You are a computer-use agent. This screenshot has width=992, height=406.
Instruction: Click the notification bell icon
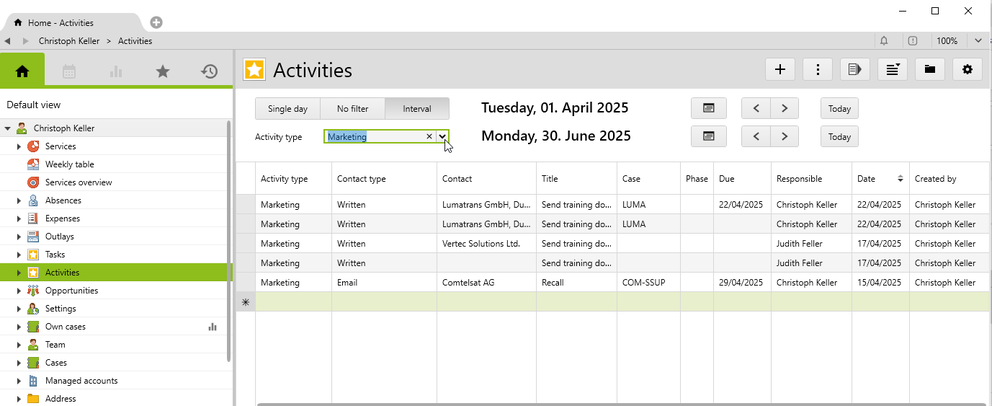884,40
